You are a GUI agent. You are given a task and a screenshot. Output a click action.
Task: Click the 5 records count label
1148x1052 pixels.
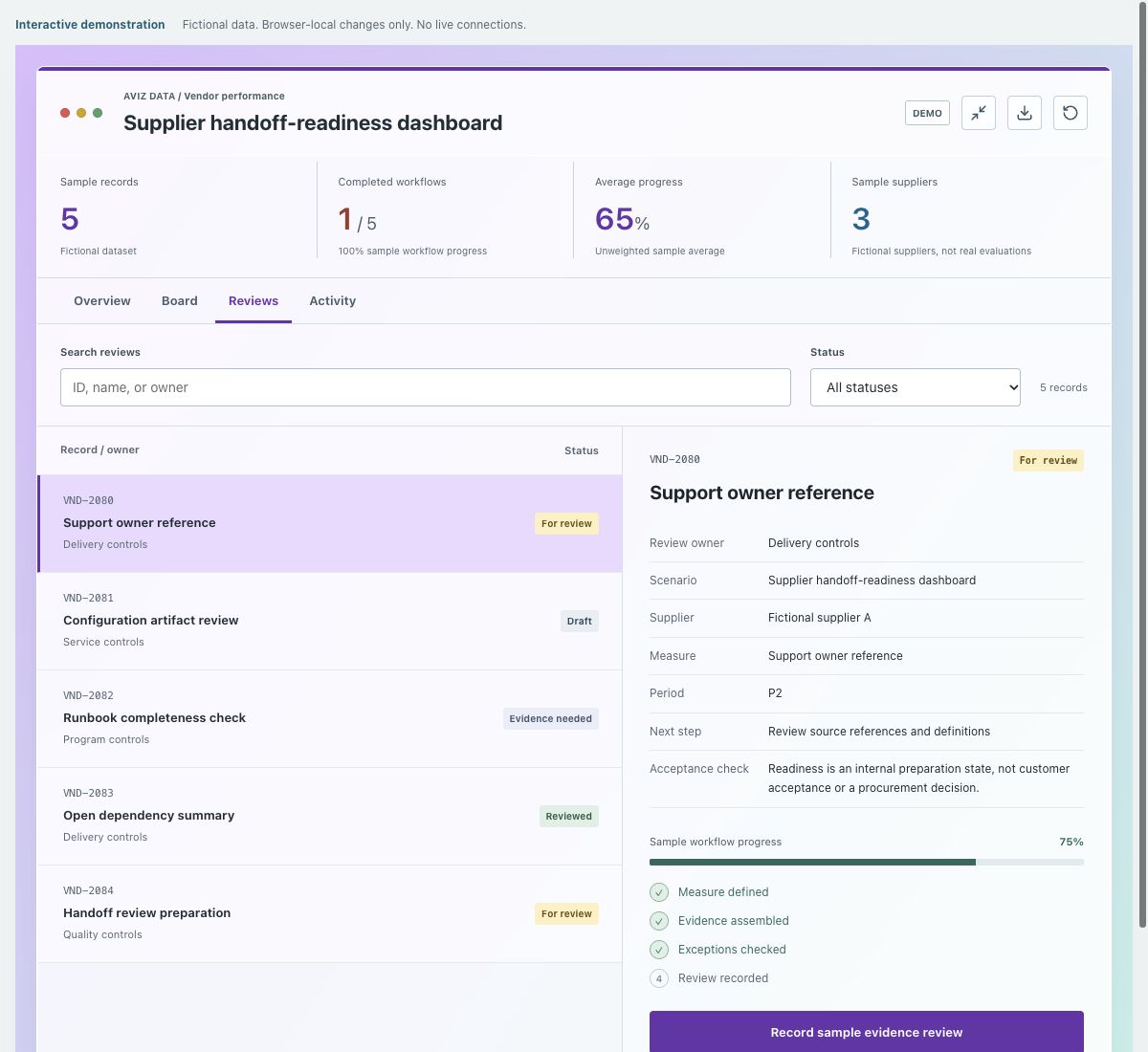click(x=1064, y=387)
